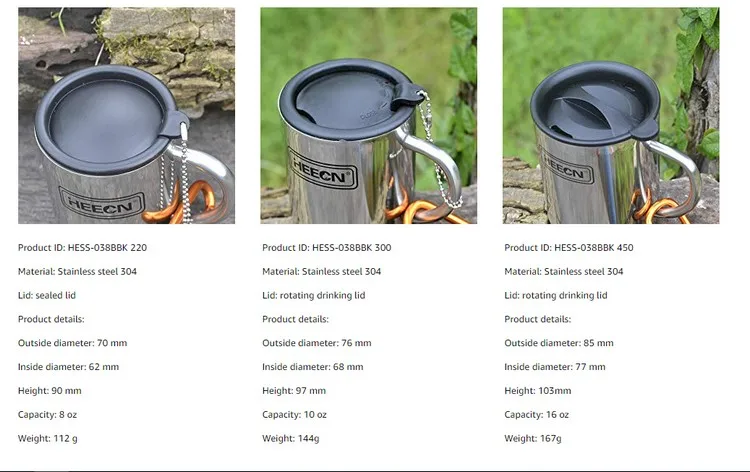Click 'Inside diameter: 77 mm' line
Image resolution: width=750 pixels, height=472 pixels.
click(555, 367)
